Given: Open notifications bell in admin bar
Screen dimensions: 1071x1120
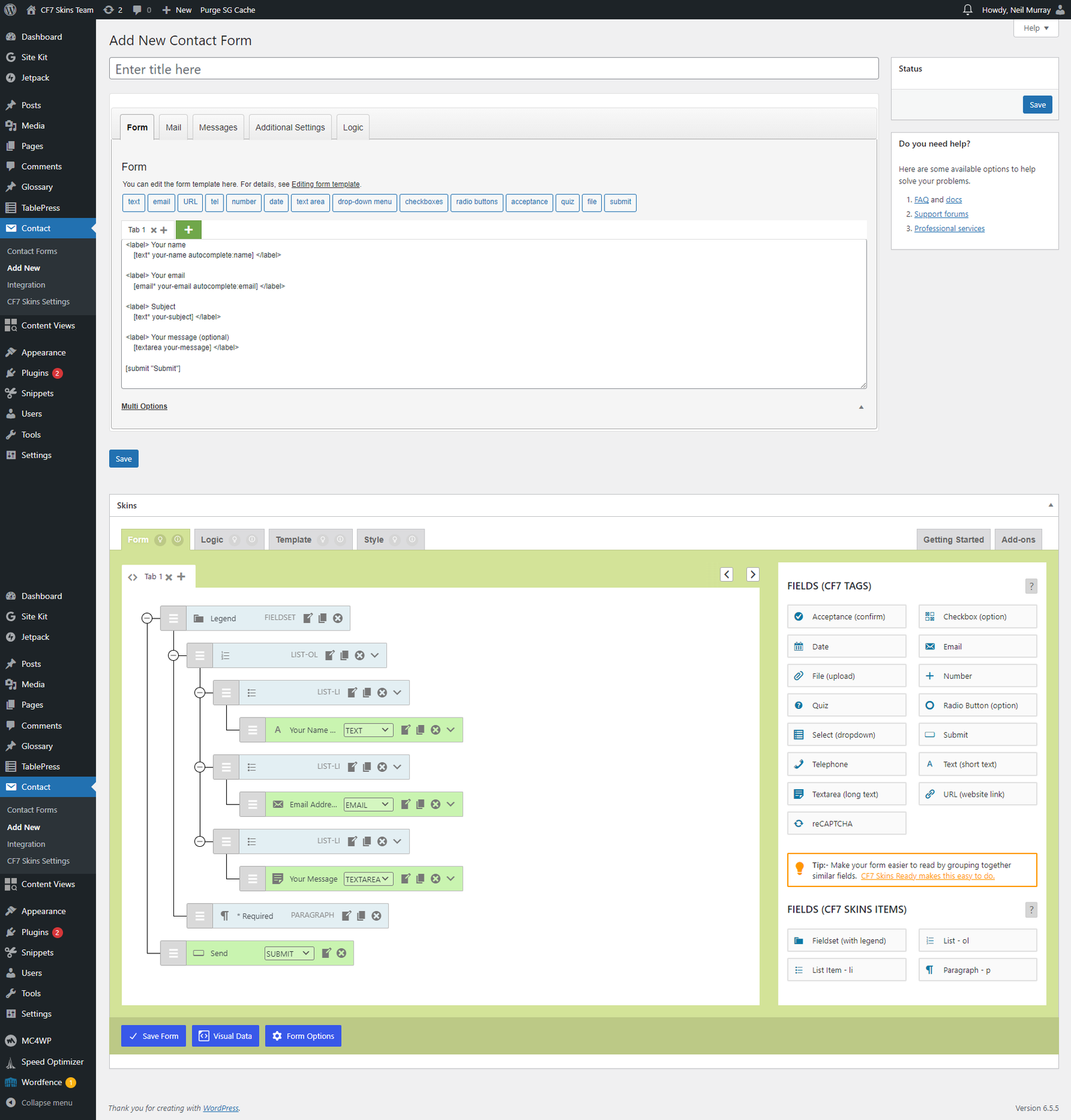Looking at the screenshot, I should [x=967, y=10].
